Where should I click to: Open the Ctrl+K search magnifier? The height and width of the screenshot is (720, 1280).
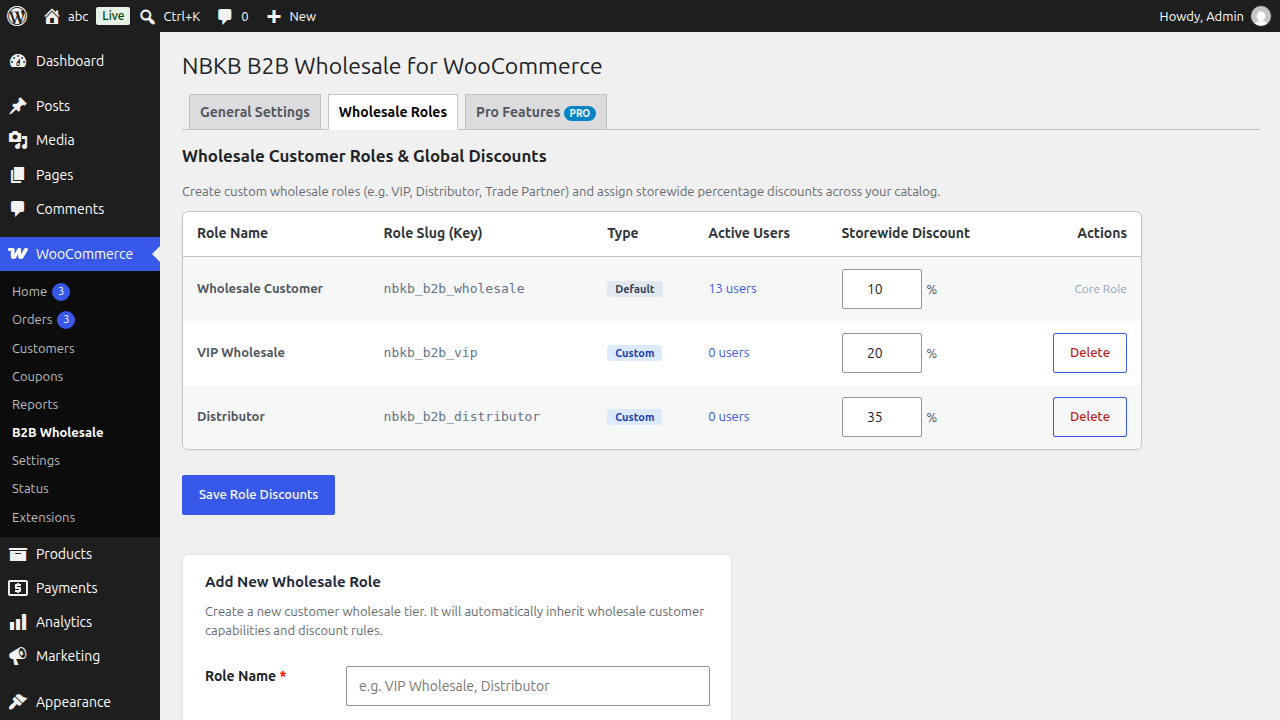(148, 16)
